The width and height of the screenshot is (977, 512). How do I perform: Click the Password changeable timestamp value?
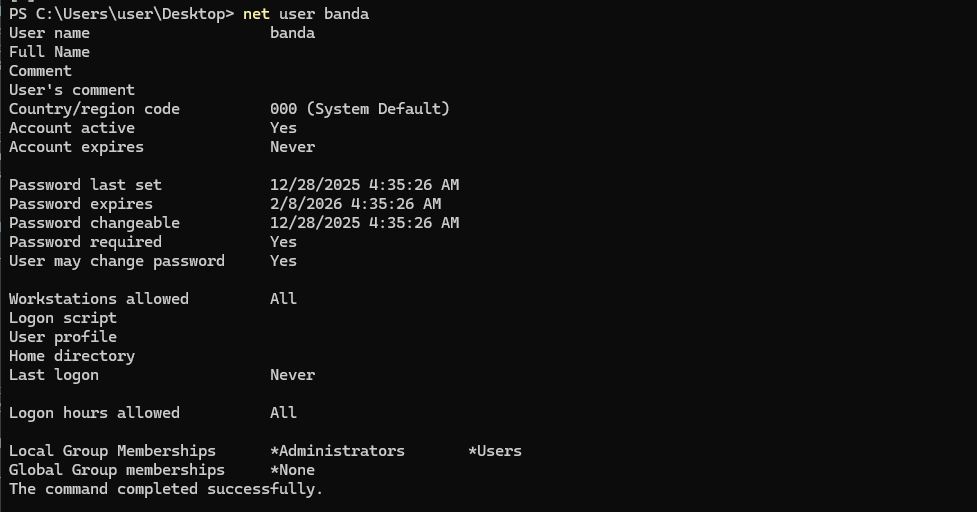[x=364, y=223]
